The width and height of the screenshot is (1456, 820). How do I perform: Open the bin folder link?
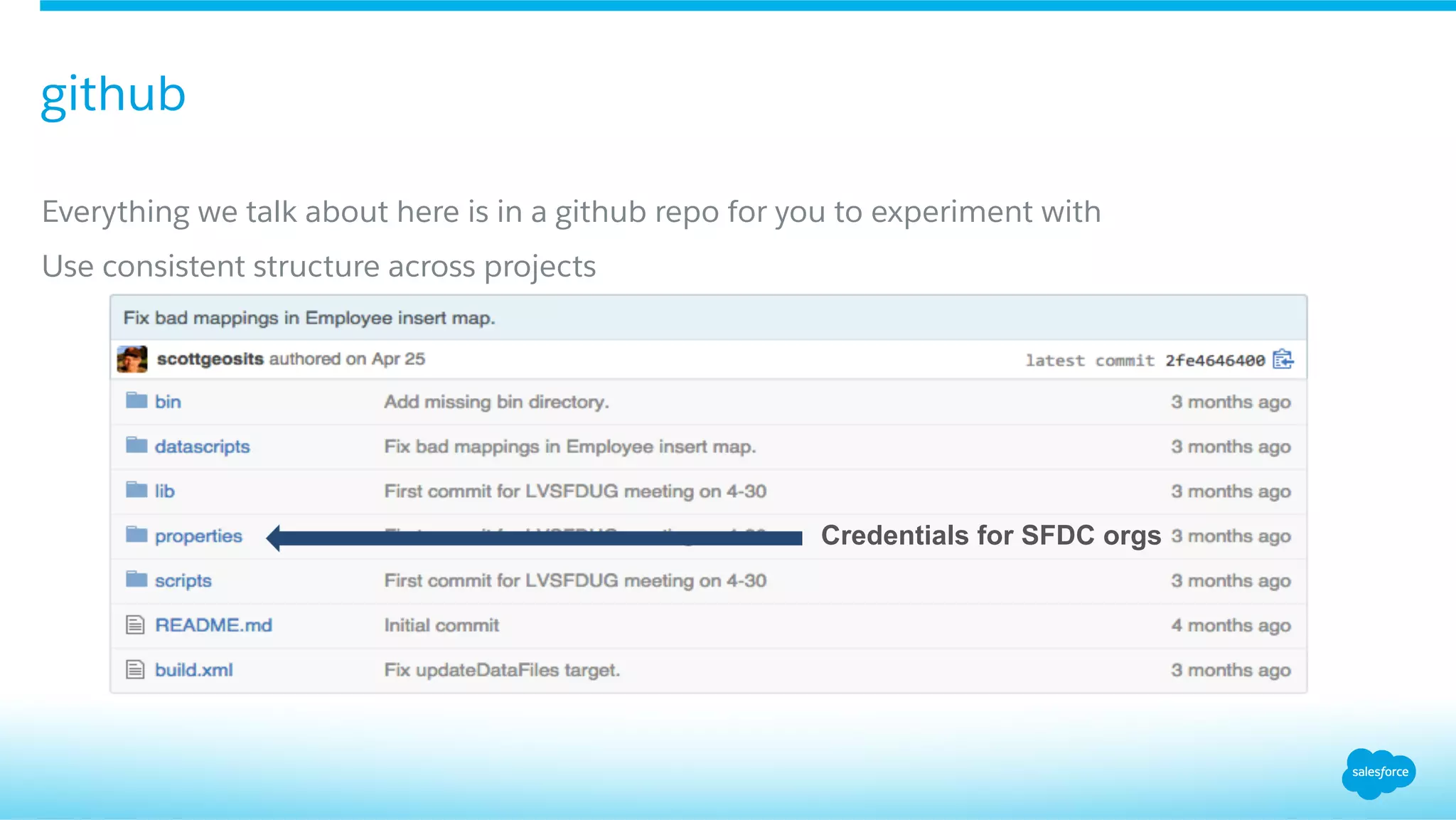coord(168,402)
